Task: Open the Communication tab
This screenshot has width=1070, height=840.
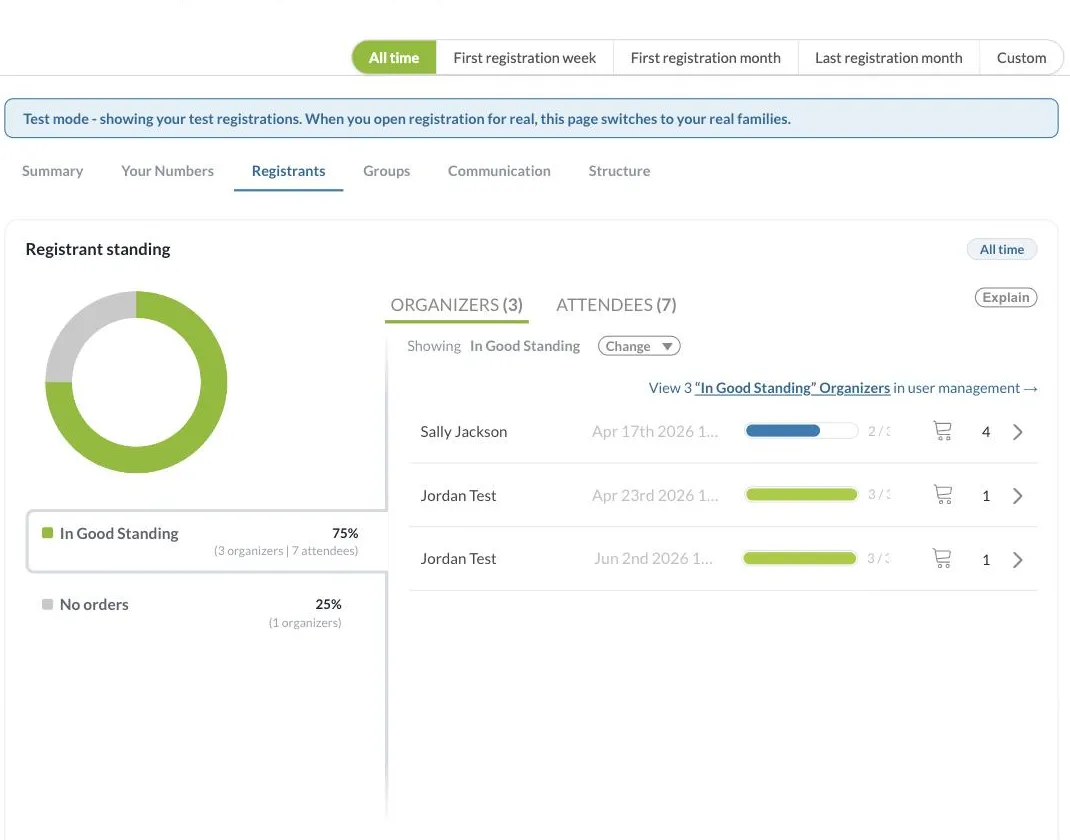Action: (x=499, y=171)
